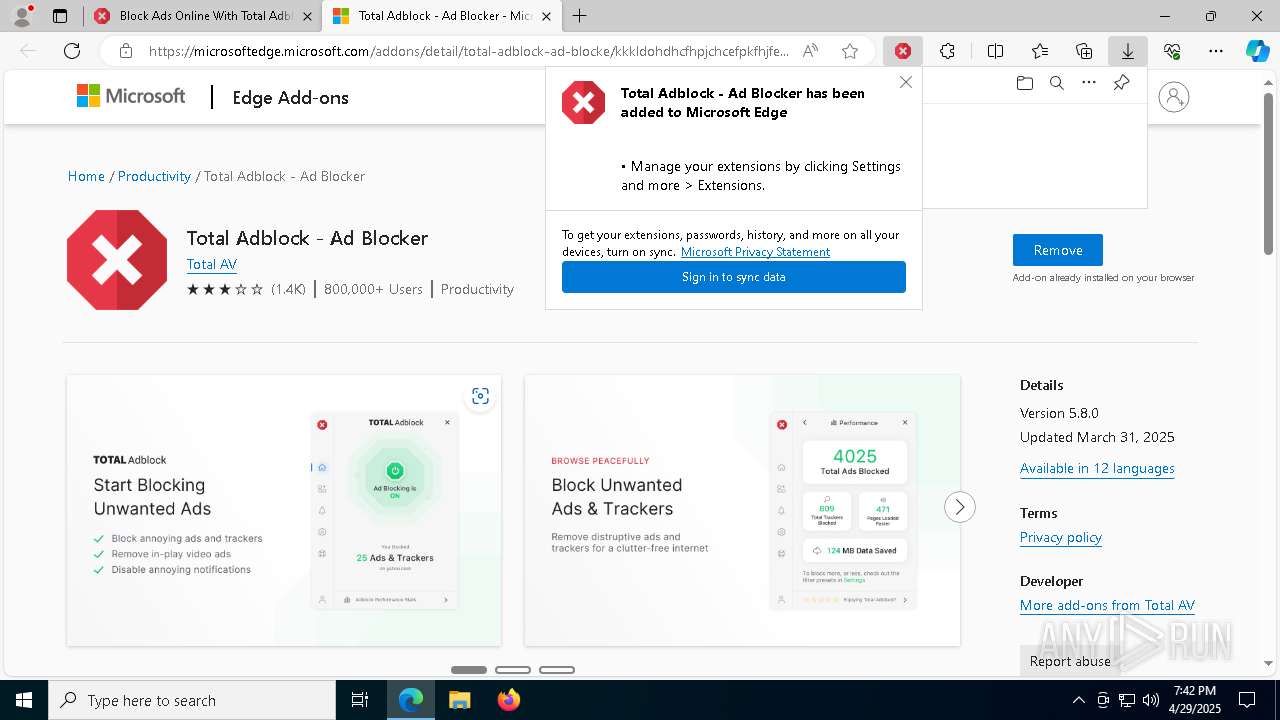Click the taskbar search box
The width and height of the screenshot is (1280, 720).
click(192, 700)
